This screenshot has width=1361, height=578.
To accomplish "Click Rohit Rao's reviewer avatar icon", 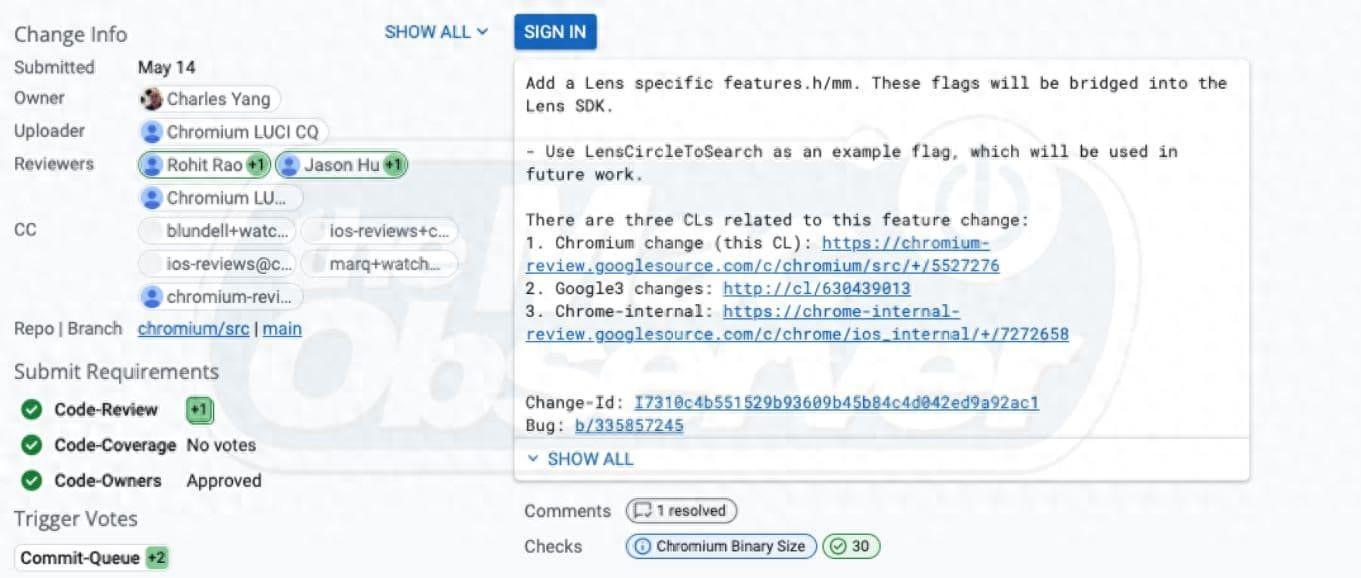I will click(152, 165).
